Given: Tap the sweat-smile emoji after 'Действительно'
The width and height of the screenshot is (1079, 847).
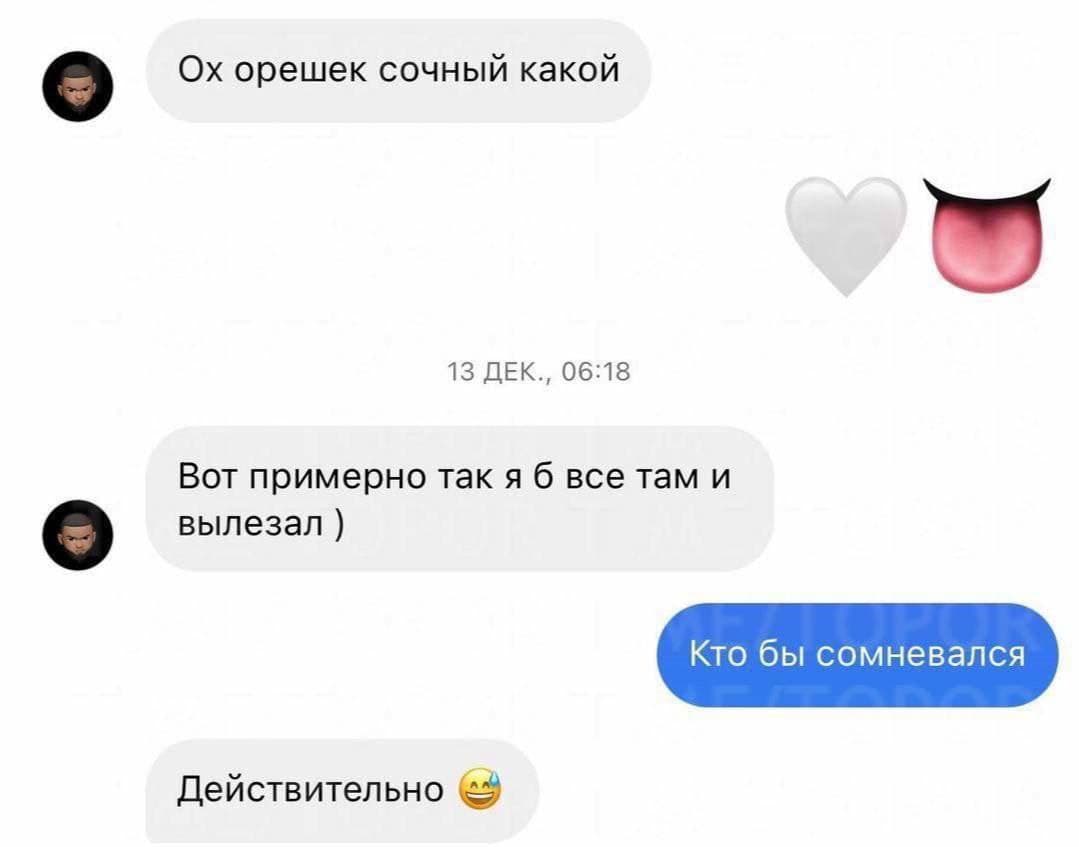Looking at the screenshot, I should tap(481, 789).
